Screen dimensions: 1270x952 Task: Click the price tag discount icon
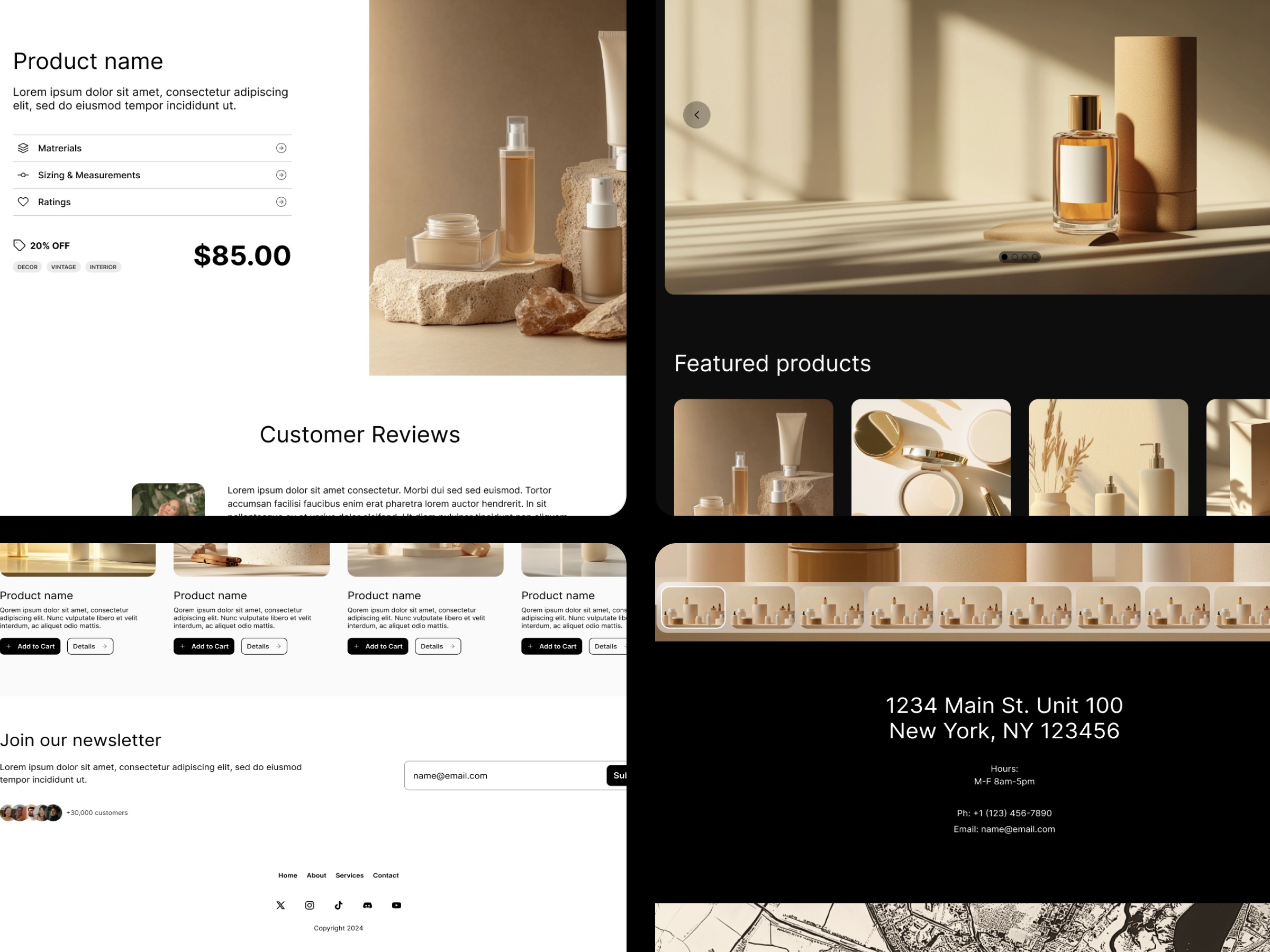[18, 244]
